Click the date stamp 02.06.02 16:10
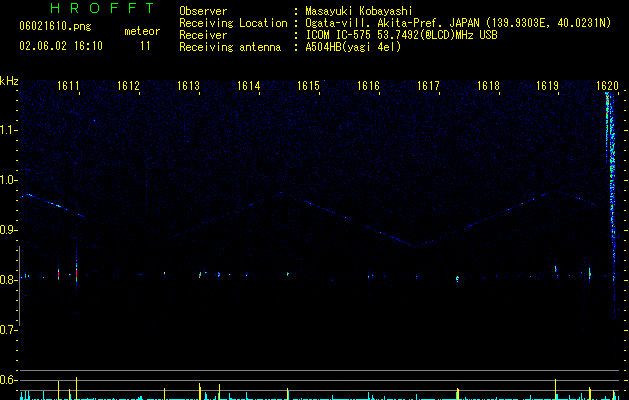Viewport: 629px width, 400px height. click(x=61, y=46)
